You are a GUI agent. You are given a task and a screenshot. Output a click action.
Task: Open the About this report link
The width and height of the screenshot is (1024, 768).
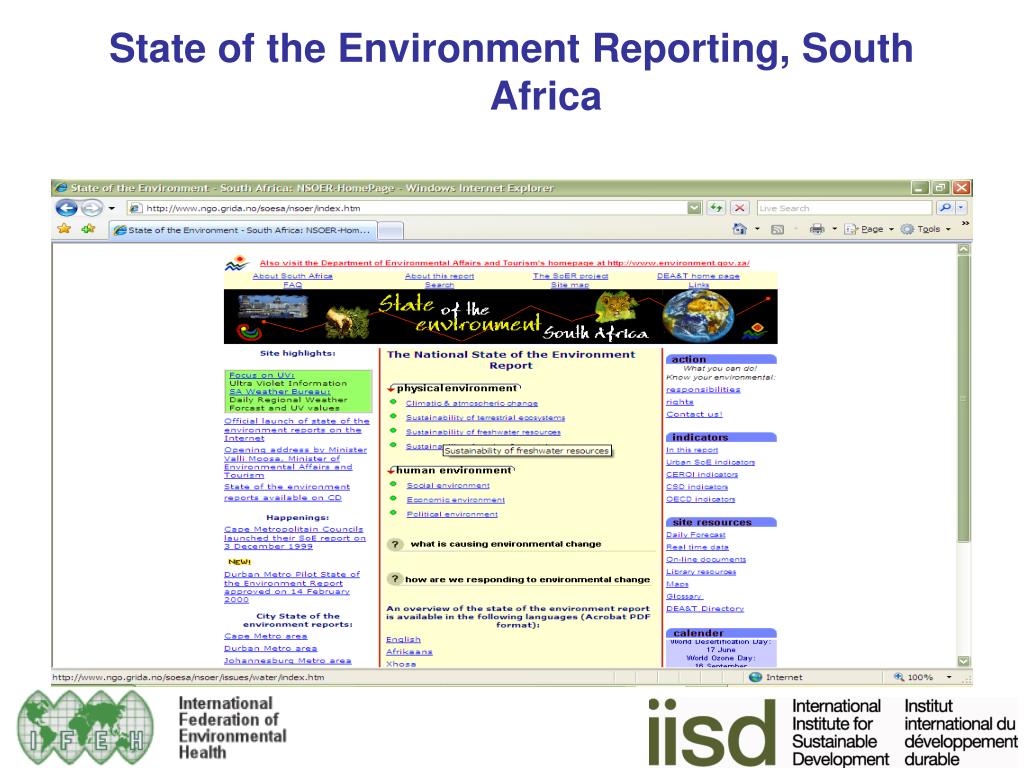[x=440, y=276]
